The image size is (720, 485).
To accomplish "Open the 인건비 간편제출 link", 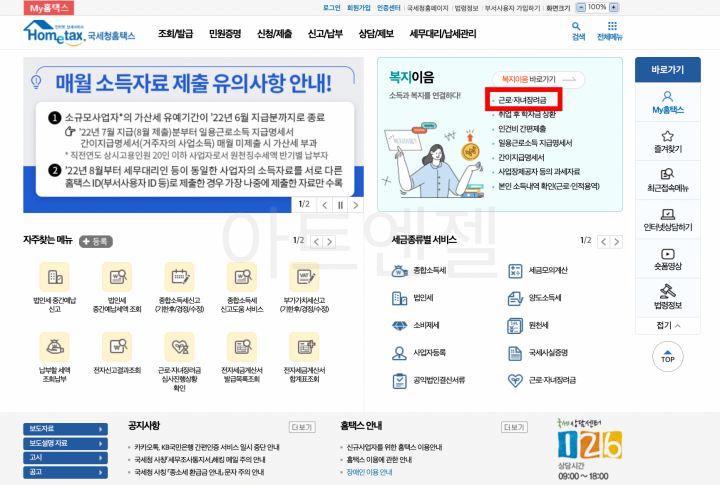I will [x=522, y=129].
